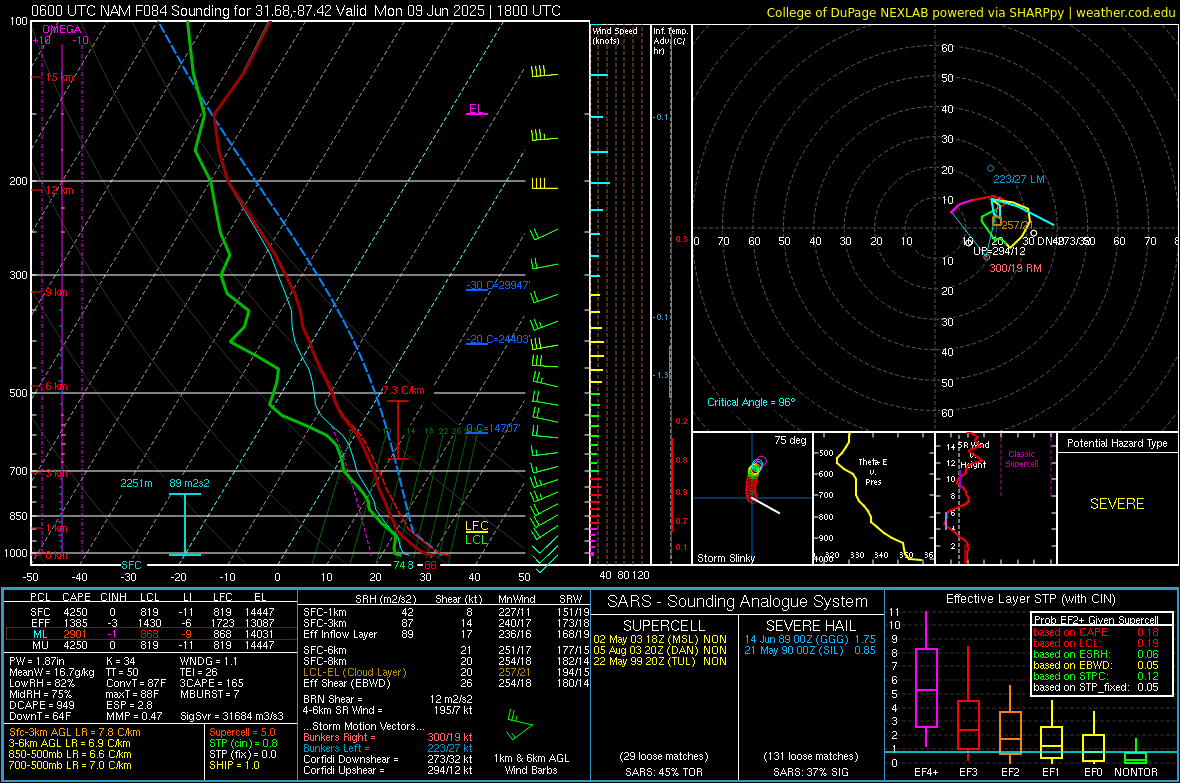Click the Critical Angle = 96° text
The width and height of the screenshot is (1180, 783).
[x=751, y=402]
